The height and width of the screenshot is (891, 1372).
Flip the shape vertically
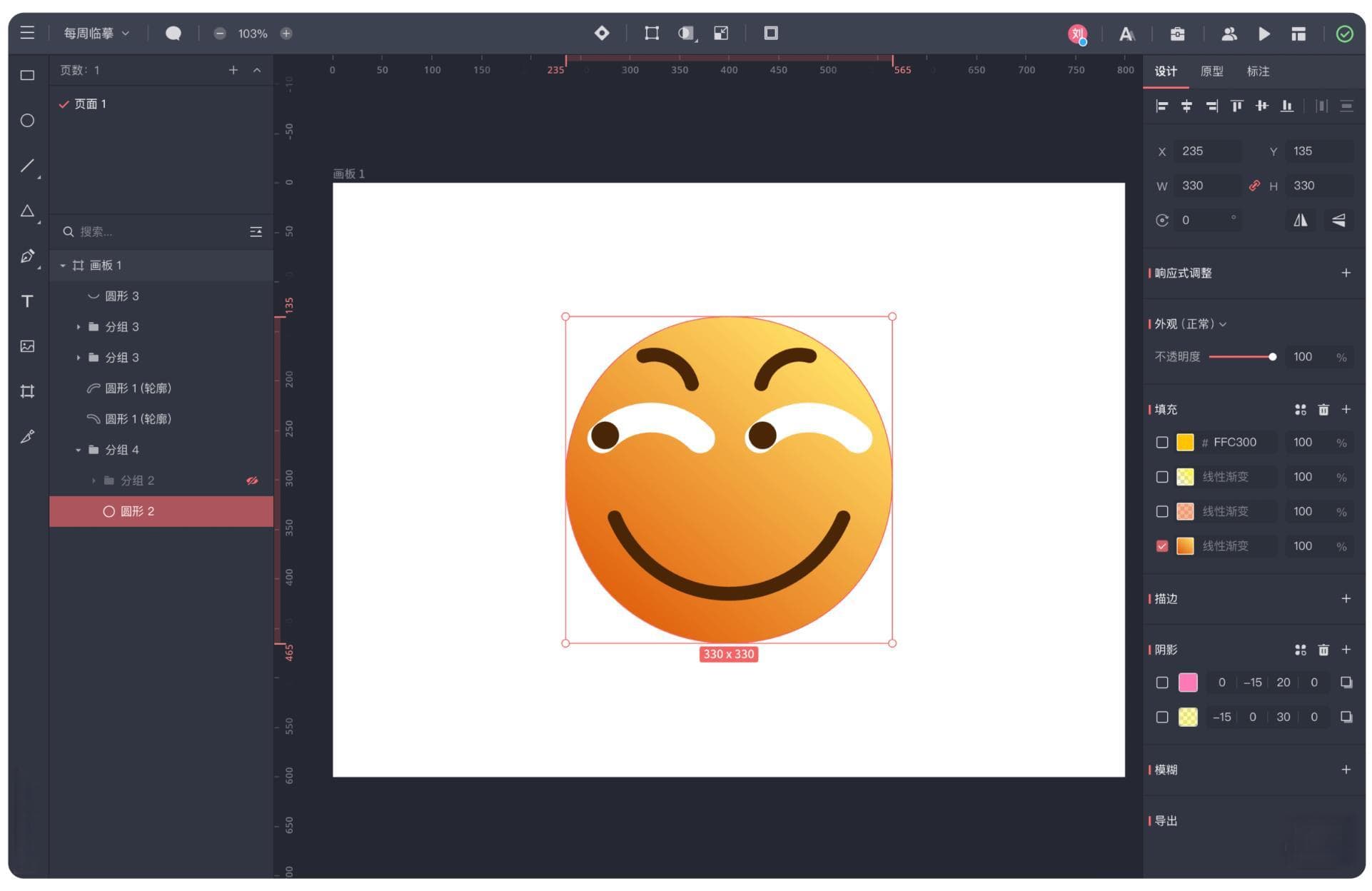tap(1338, 220)
